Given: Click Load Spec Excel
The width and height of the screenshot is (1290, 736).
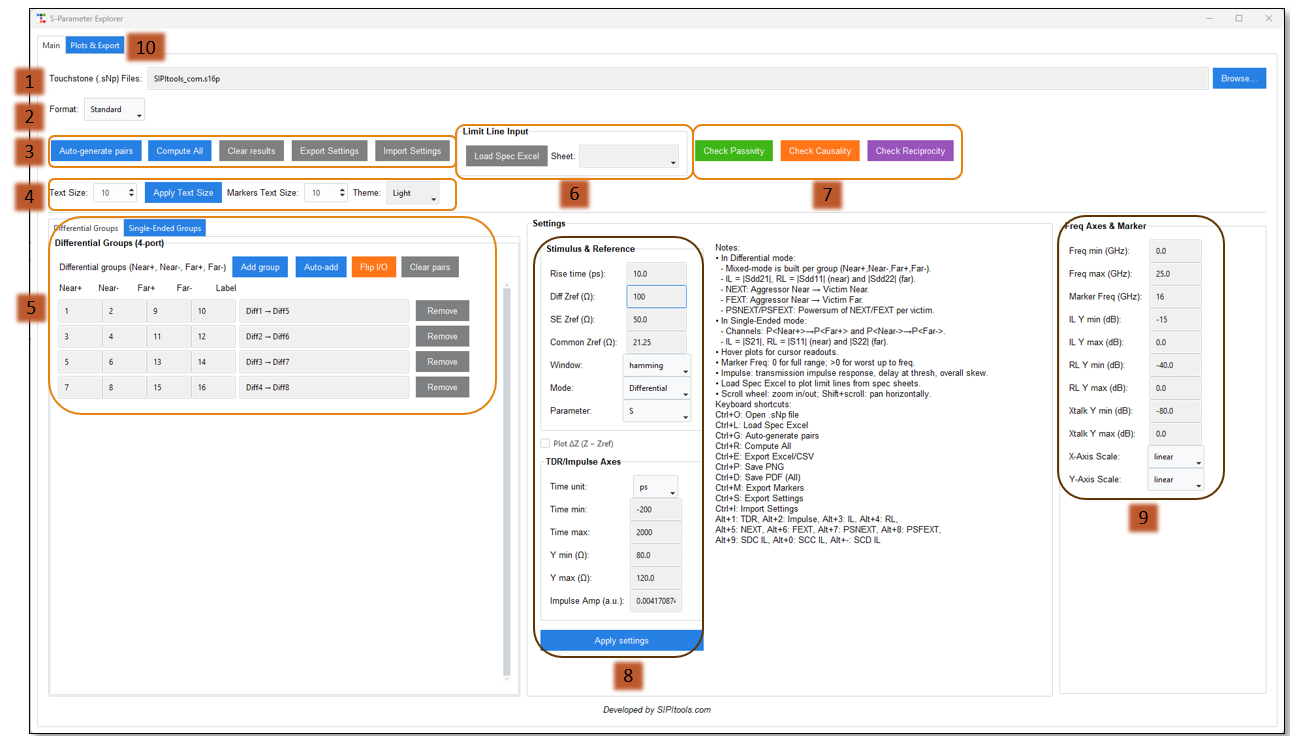Looking at the screenshot, I should [x=506, y=156].
